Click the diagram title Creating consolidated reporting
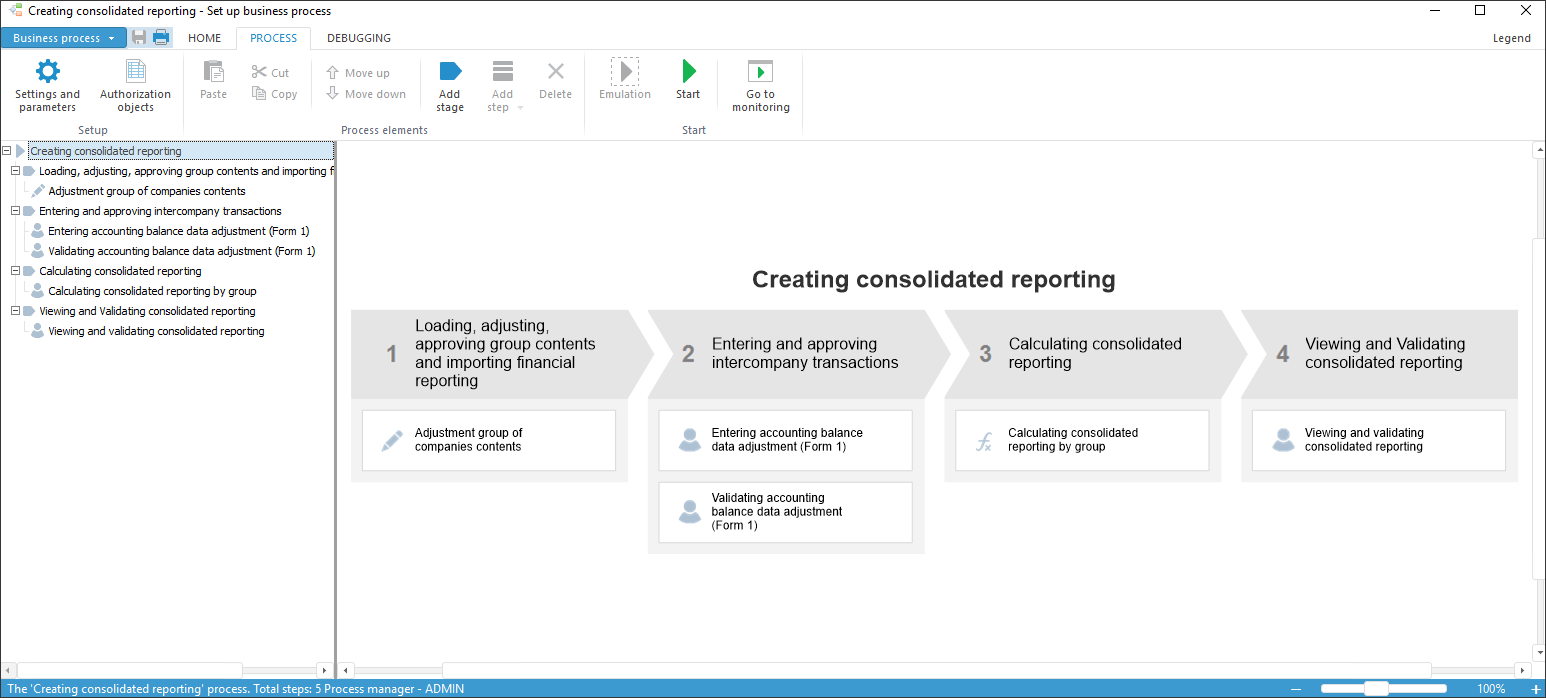 [934, 280]
